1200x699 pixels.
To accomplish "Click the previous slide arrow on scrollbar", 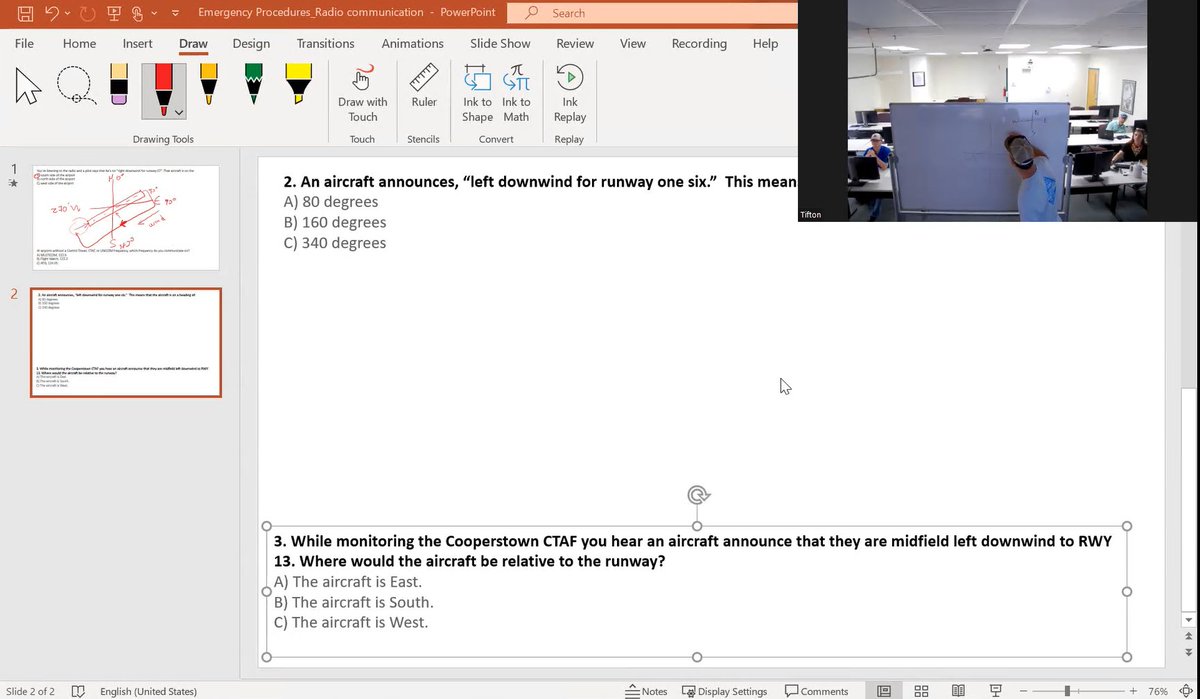I will coord(1188,636).
